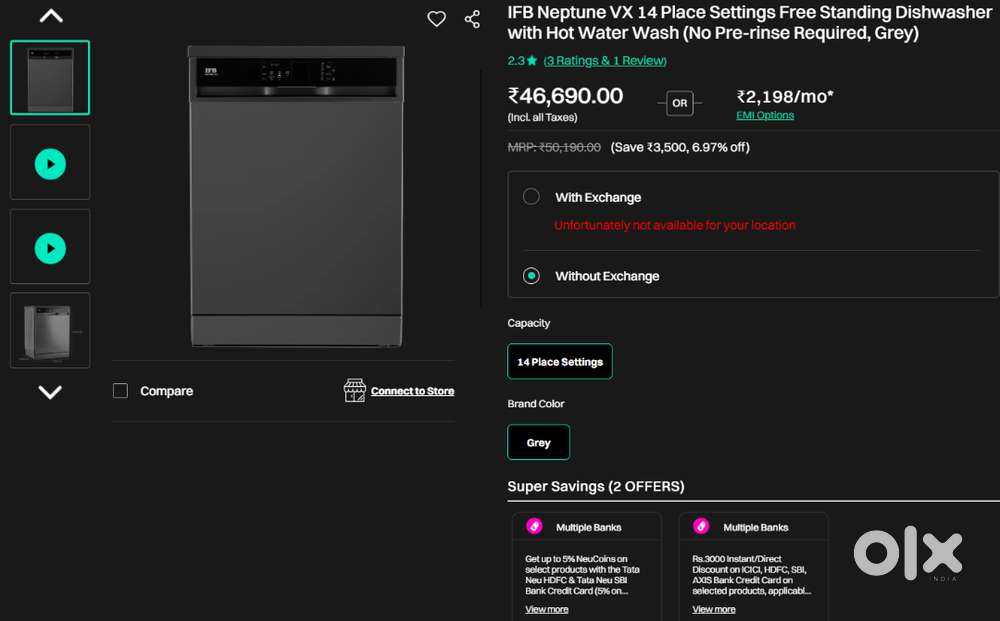The width and height of the screenshot is (1000, 621).
Task: Play the first product video thumbnail
Action: pos(50,164)
